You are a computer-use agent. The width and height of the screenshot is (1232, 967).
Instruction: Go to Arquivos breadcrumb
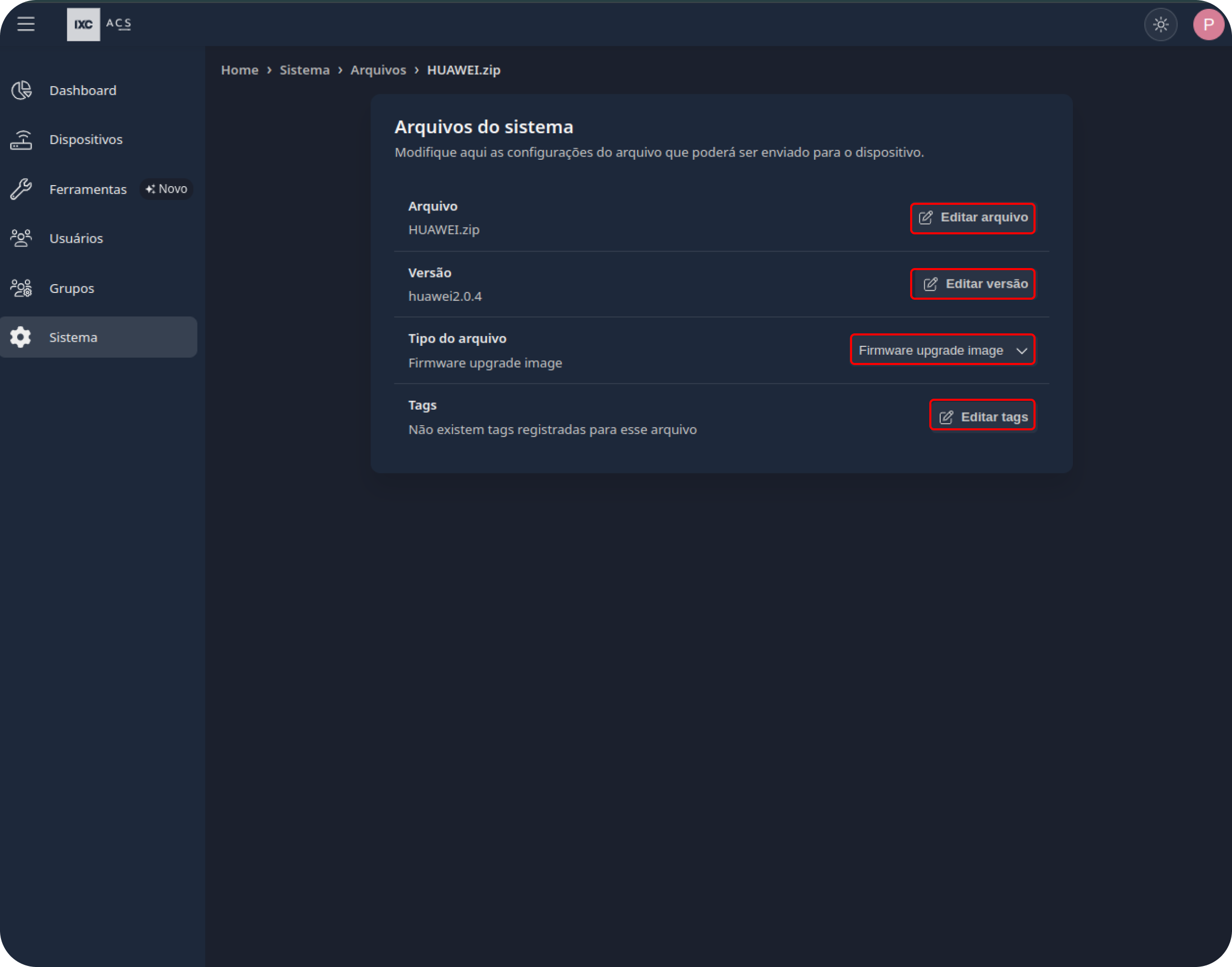(x=378, y=69)
